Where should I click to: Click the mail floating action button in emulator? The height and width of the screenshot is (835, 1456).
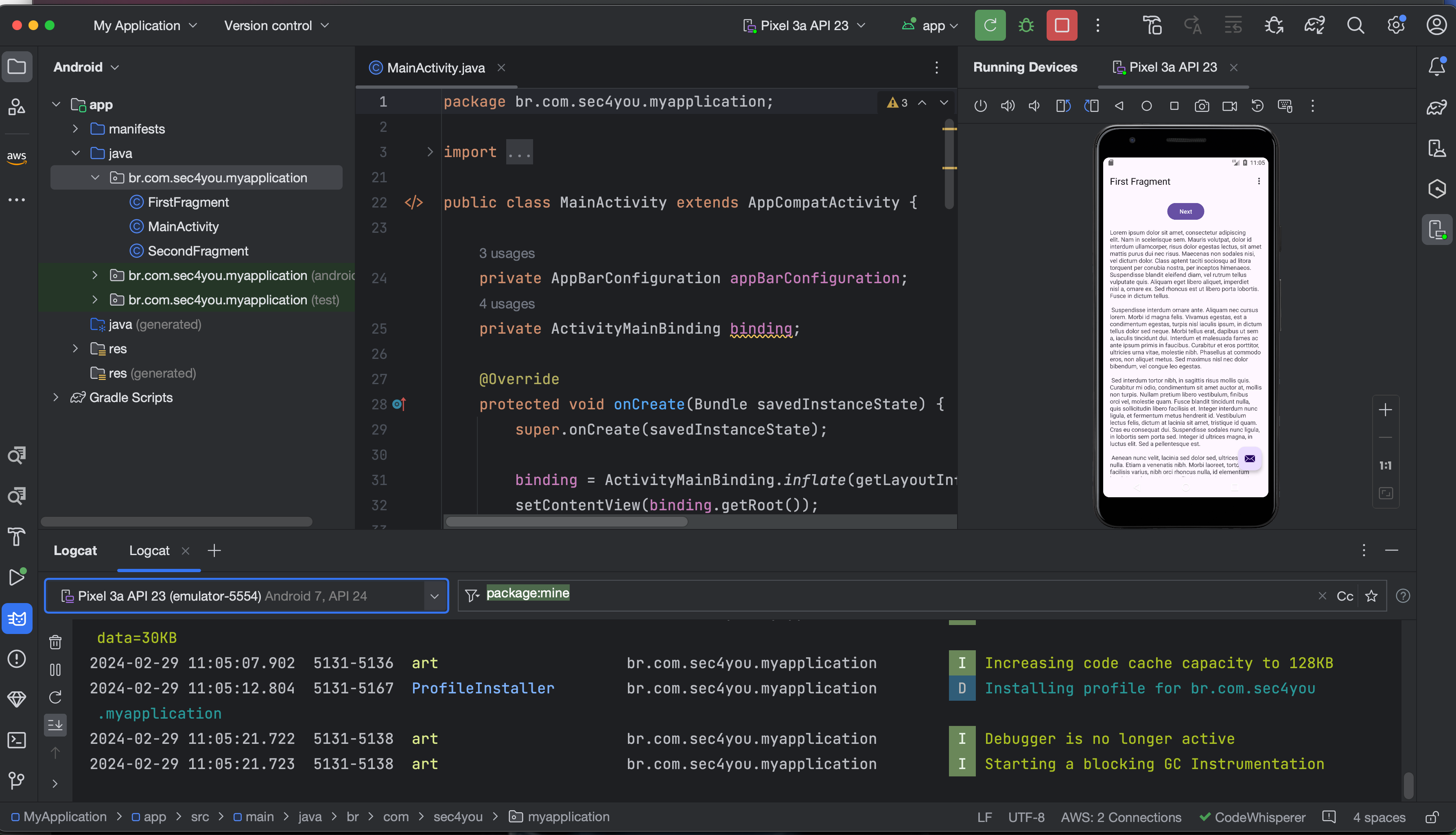click(1249, 458)
